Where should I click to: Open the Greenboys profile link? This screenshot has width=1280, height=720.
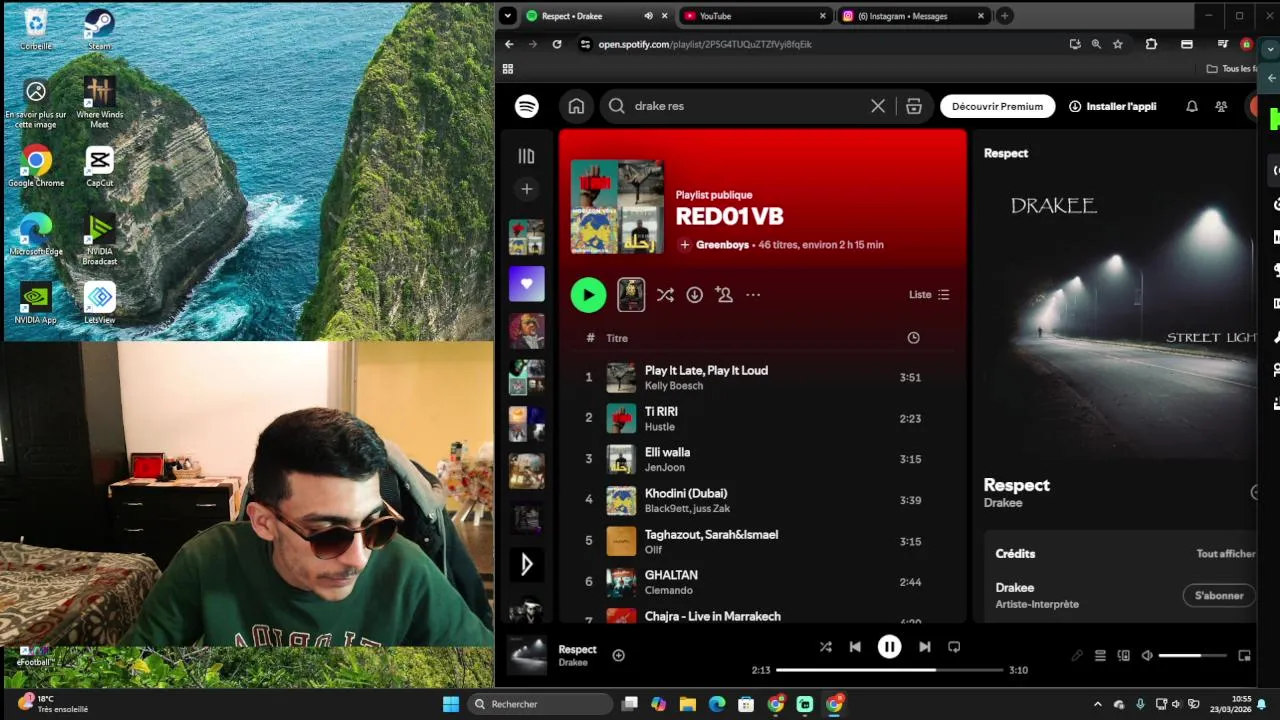[722, 245]
